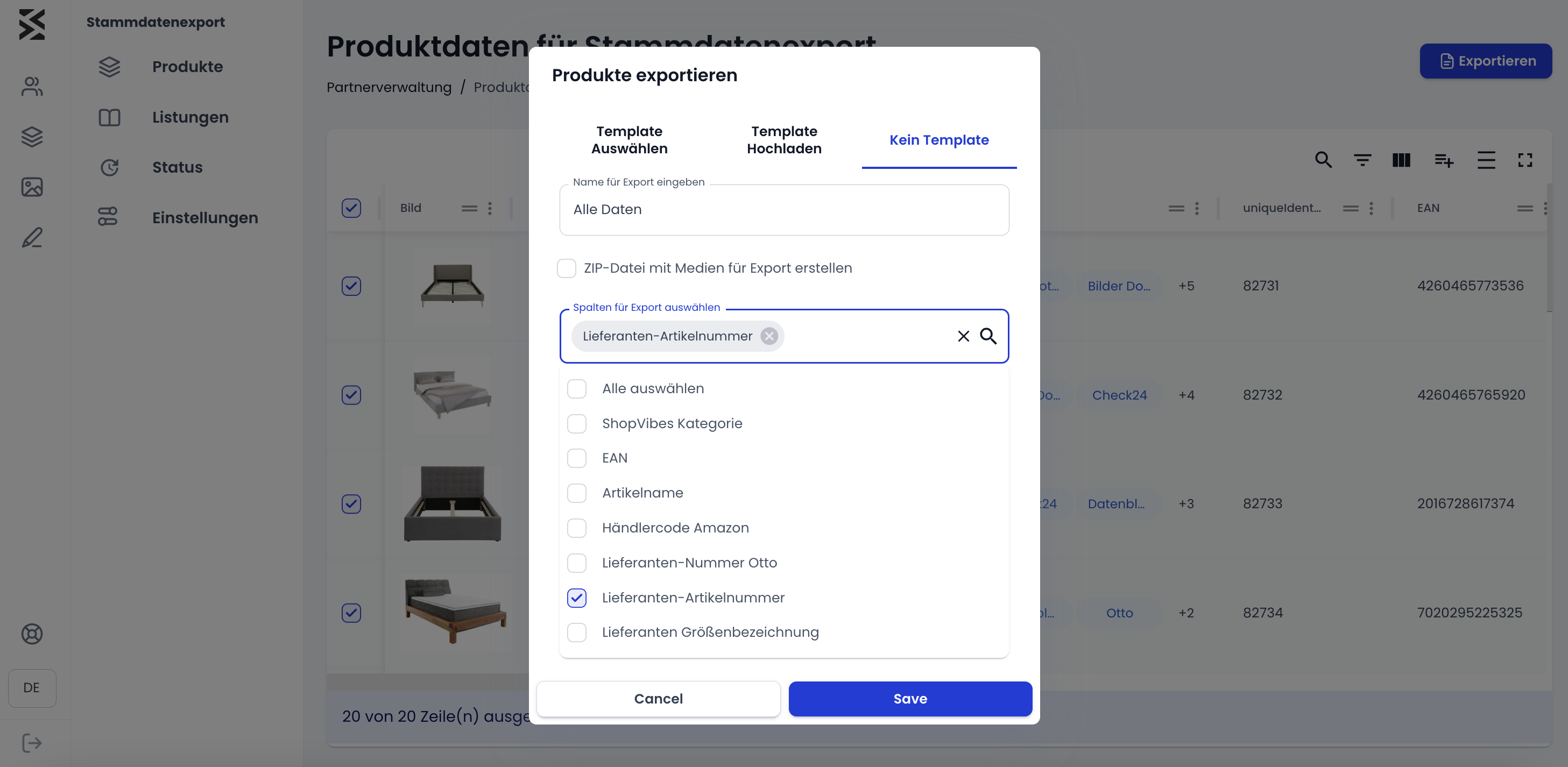Click the logout icon in sidebar
The image size is (1568, 767).
click(32, 743)
